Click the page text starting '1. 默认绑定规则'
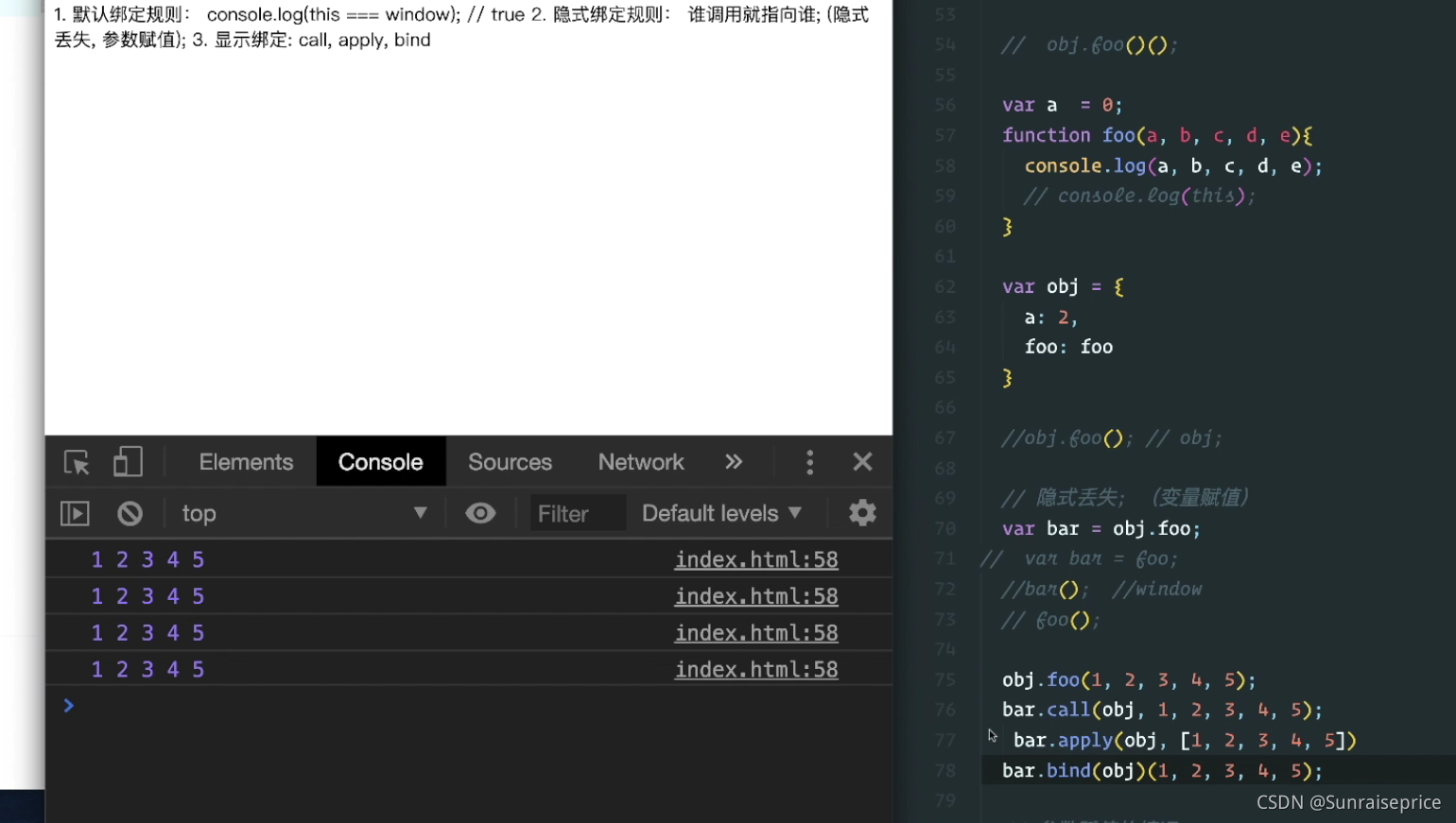 tap(461, 26)
